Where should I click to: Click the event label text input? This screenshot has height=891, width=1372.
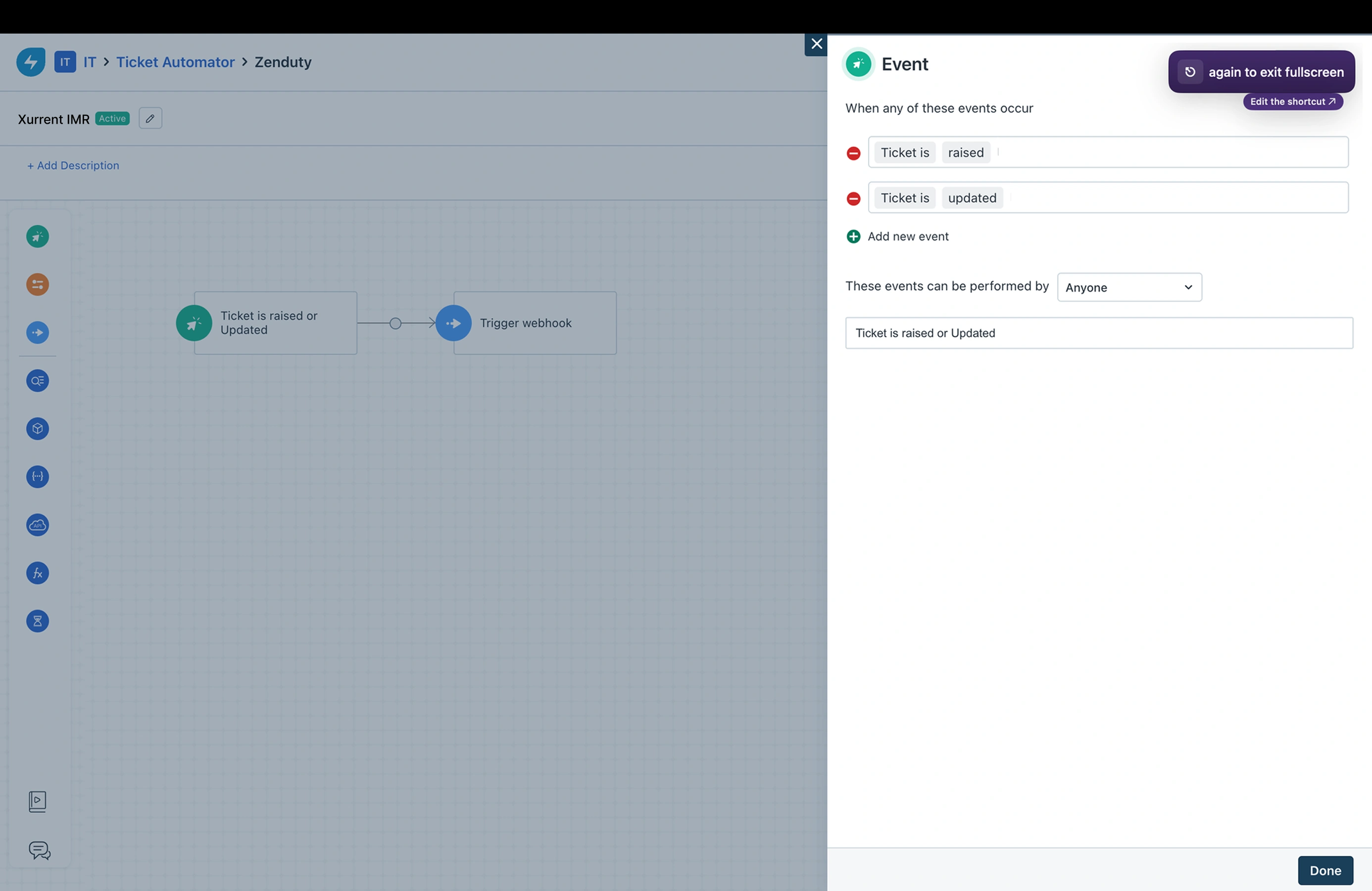(x=1098, y=333)
